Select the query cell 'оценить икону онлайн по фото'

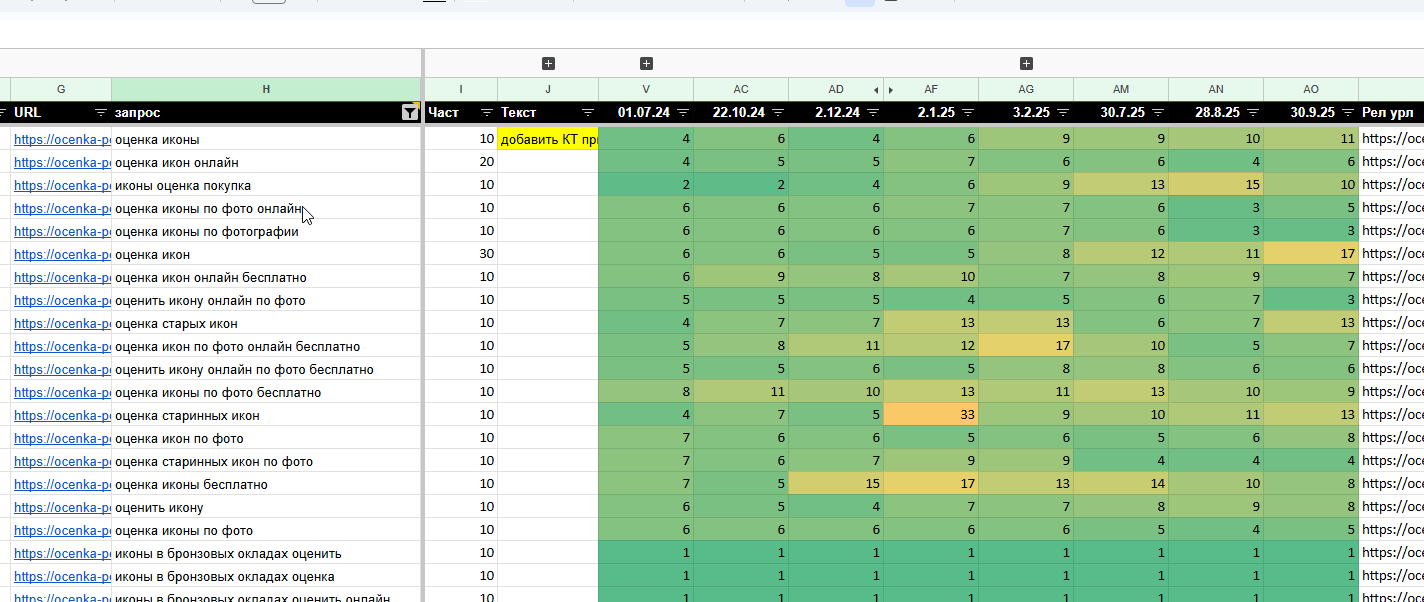266,300
